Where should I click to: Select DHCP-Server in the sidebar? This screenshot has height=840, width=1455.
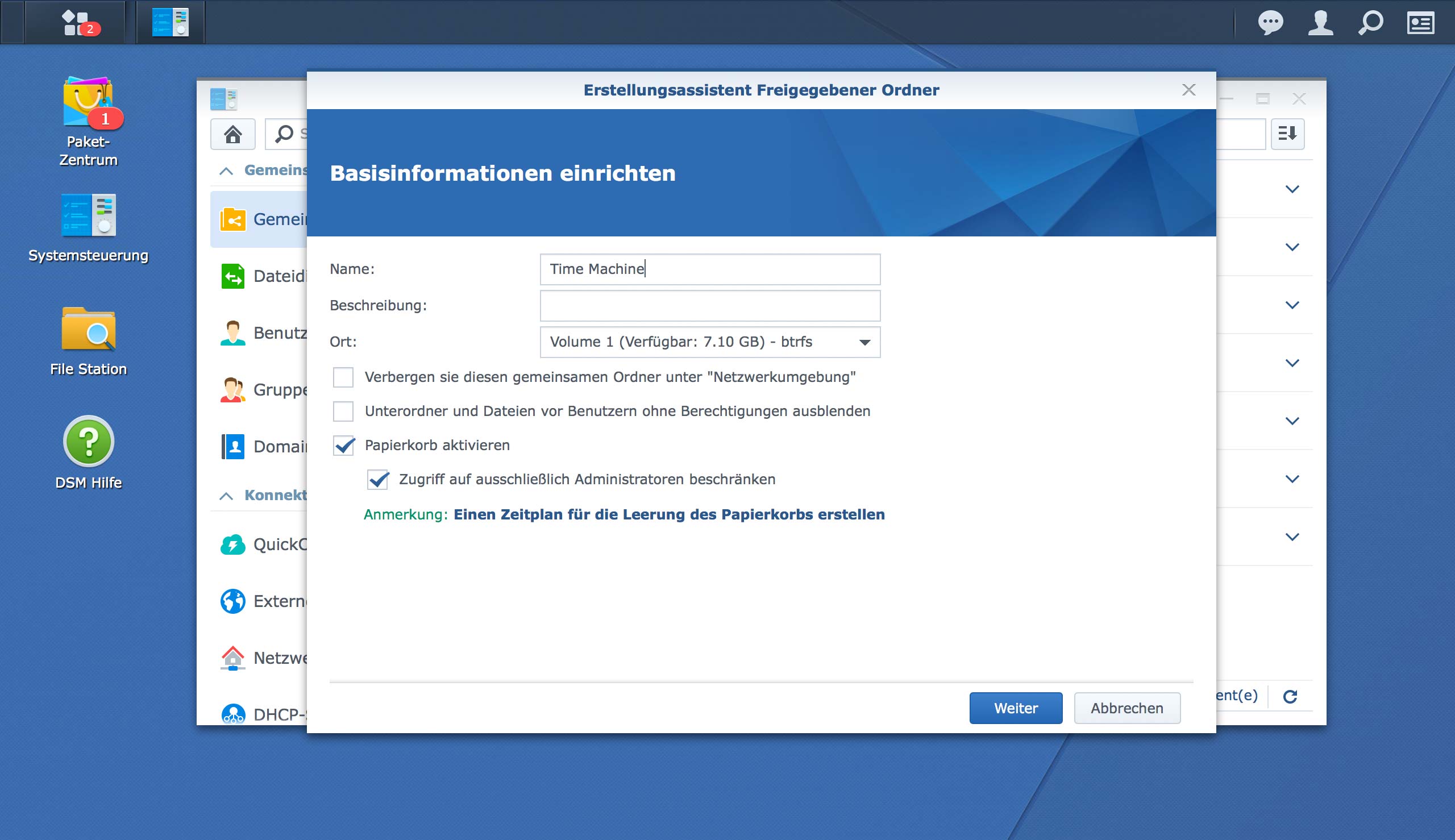pyautogui.click(x=259, y=714)
